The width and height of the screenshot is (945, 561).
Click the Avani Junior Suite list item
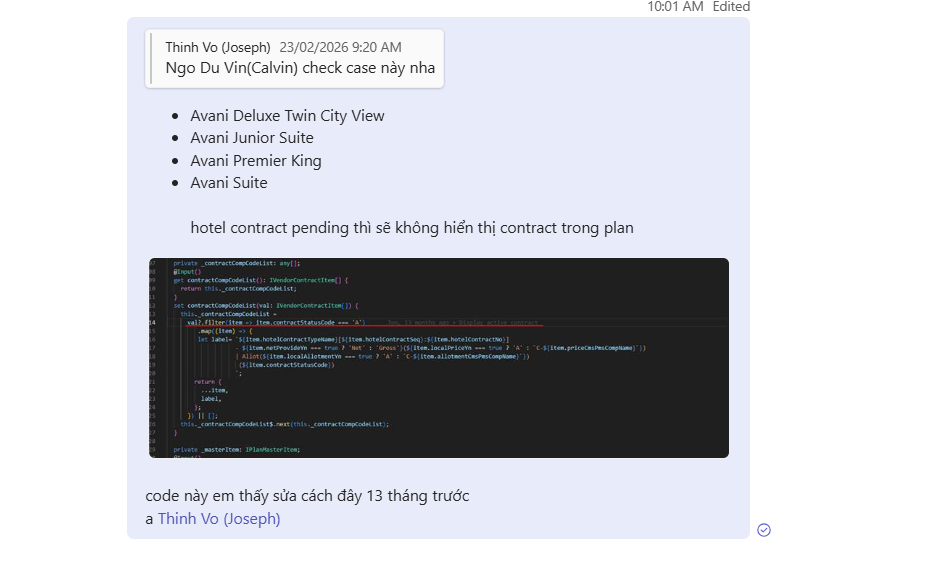[252, 138]
